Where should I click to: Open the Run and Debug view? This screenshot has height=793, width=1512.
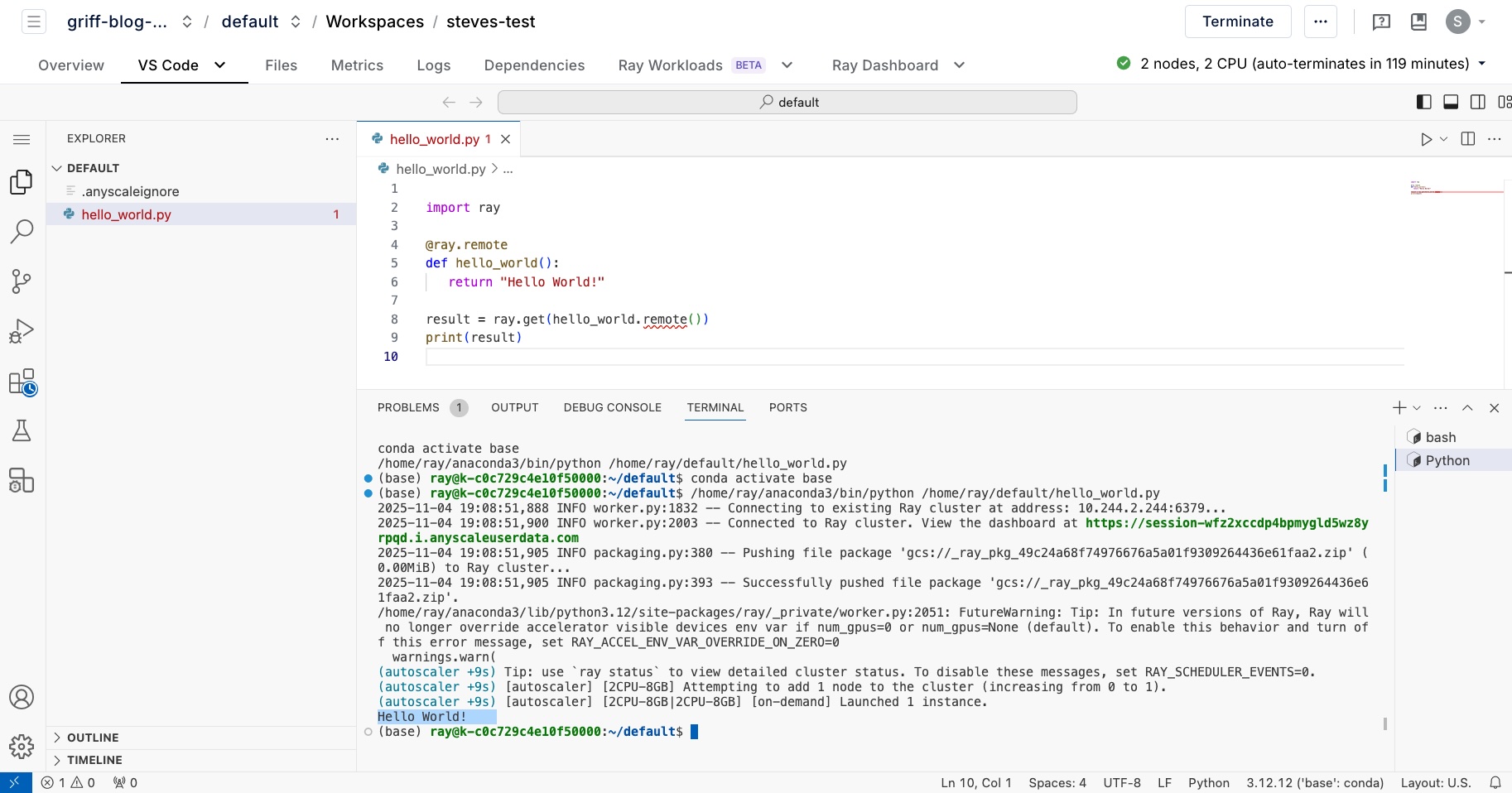pyautogui.click(x=22, y=331)
